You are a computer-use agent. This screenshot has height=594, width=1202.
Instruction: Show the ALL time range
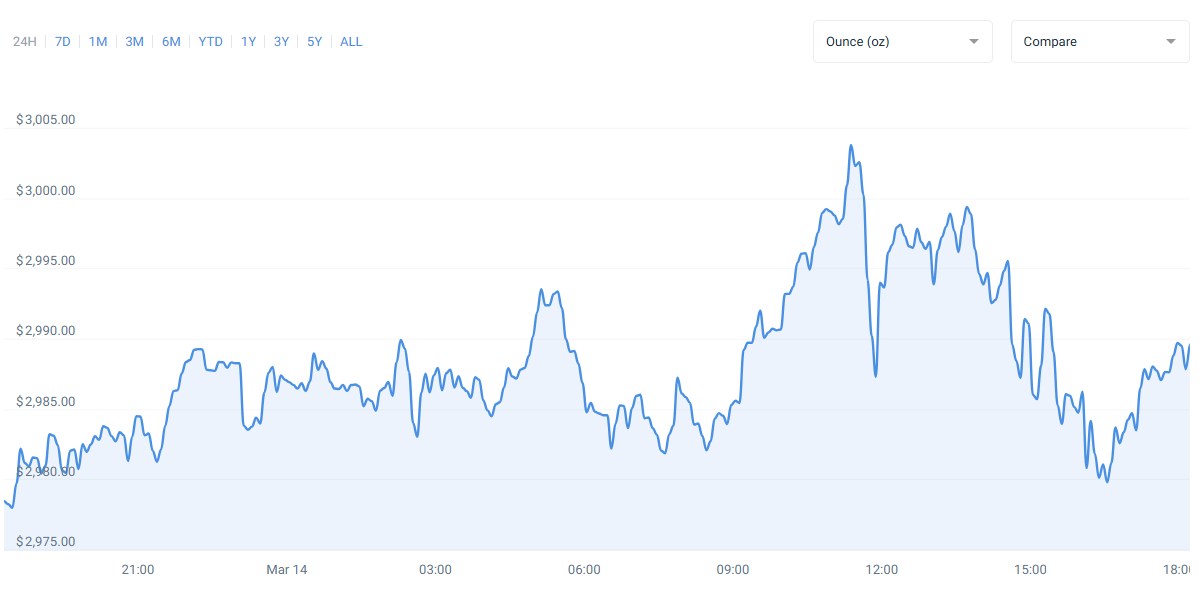[351, 42]
